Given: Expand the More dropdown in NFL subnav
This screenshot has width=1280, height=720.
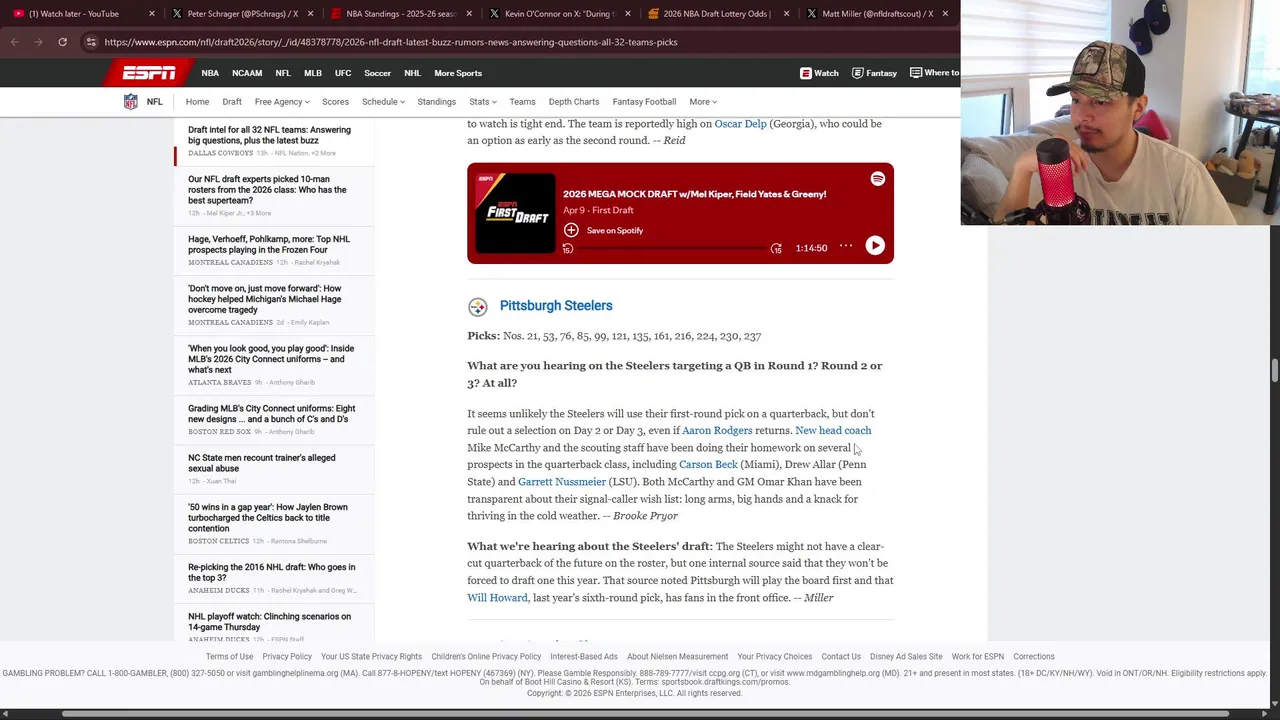Looking at the screenshot, I should pyautogui.click(x=702, y=102).
